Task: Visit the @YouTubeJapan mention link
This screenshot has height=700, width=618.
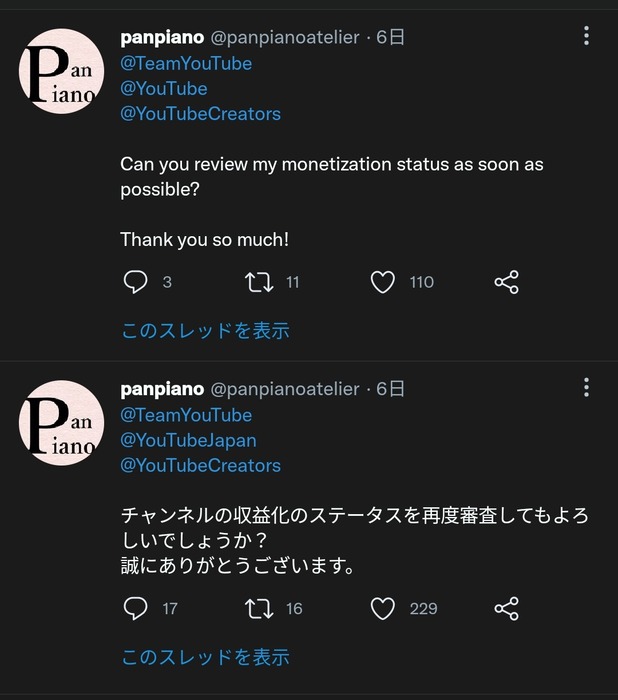Action: pos(188,440)
